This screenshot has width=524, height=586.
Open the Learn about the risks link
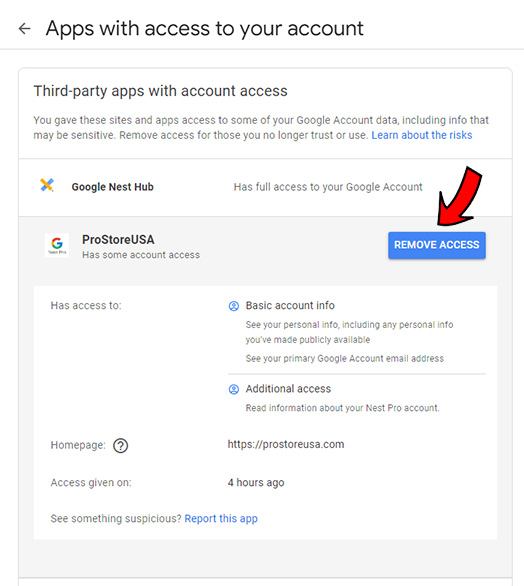click(x=422, y=135)
